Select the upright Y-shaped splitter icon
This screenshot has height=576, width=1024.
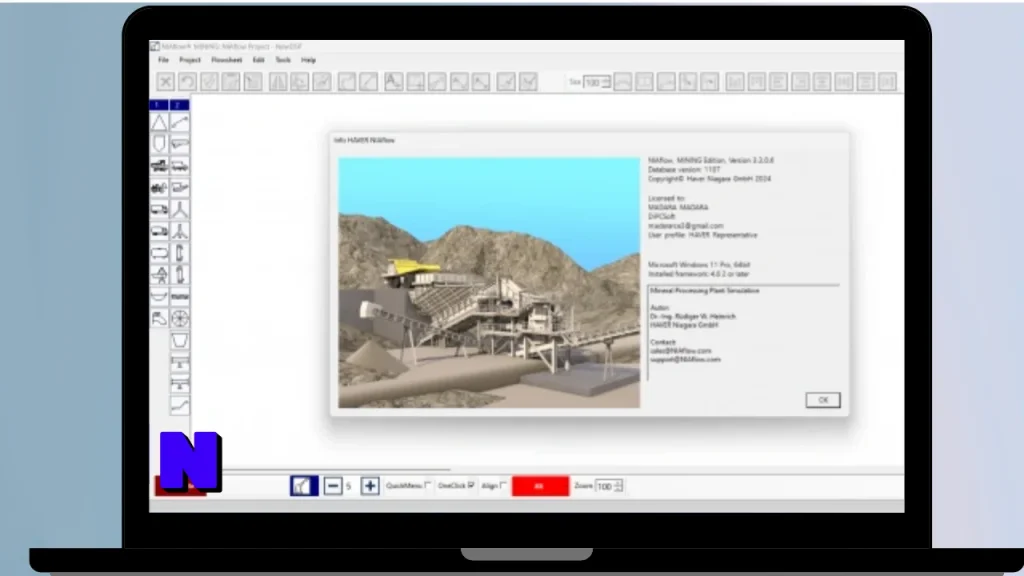pyautogui.click(x=180, y=209)
